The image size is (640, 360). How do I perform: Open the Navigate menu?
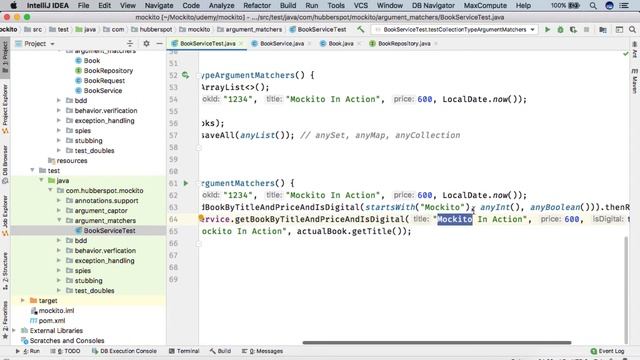tap(159, 6)
